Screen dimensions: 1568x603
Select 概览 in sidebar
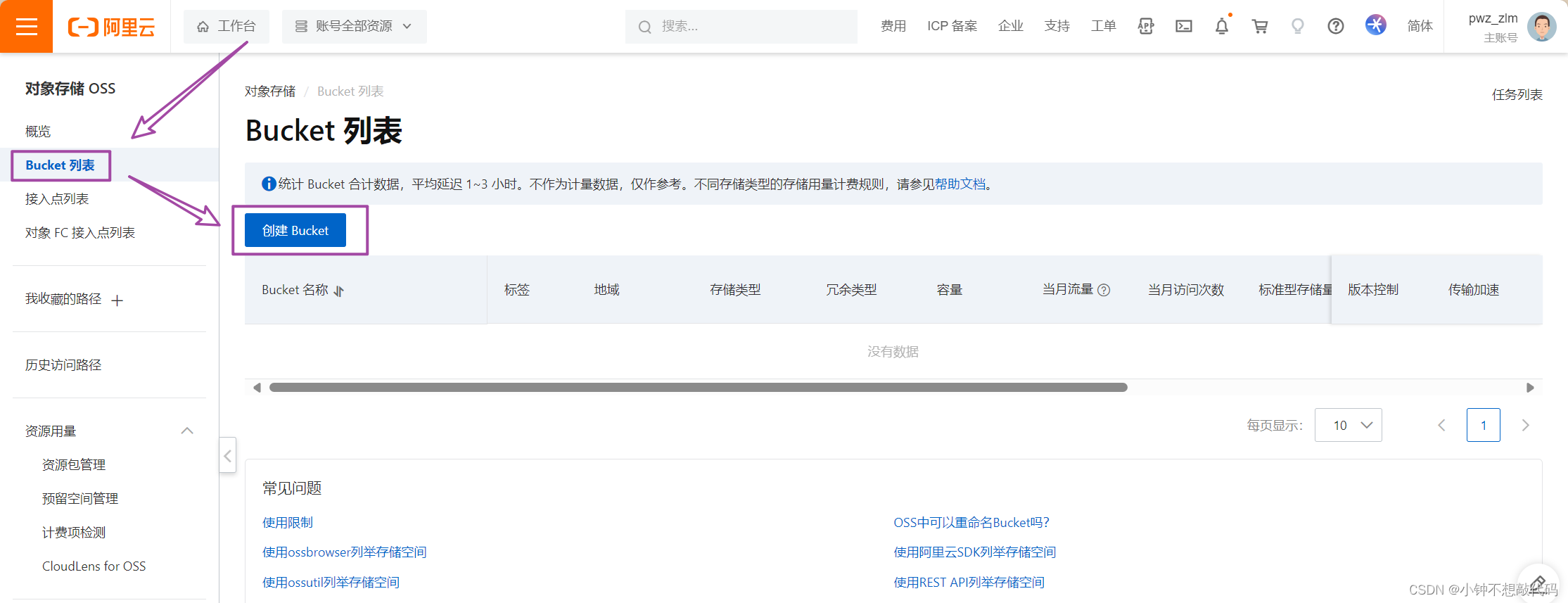pyautogui.click(x=38, y=132)
